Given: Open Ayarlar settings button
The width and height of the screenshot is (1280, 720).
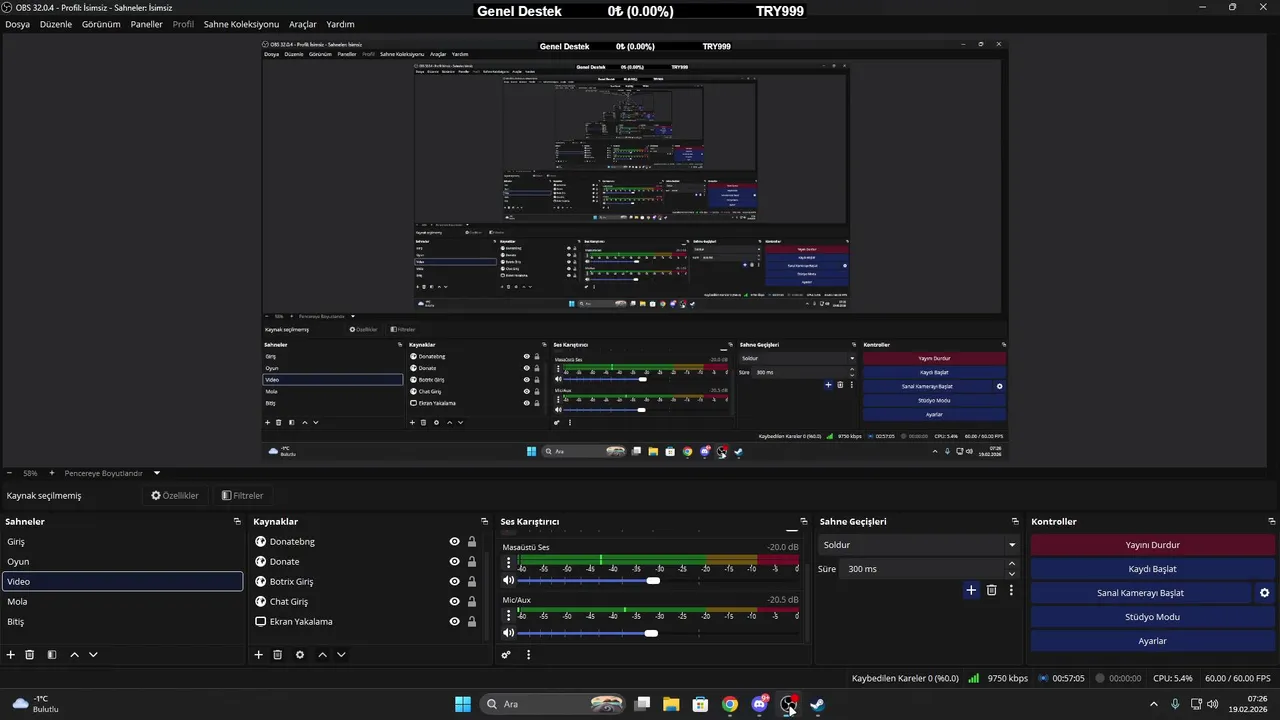Looking at the screenshot, I should [1153, 641].
